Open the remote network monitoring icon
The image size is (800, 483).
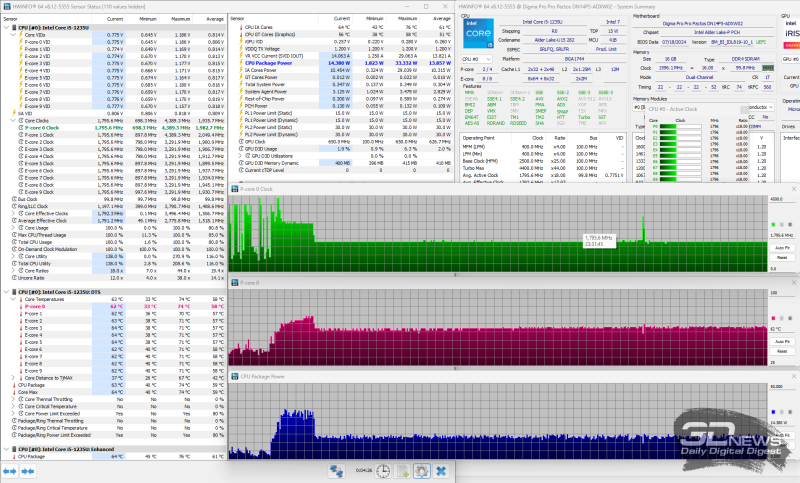point(338,470)
